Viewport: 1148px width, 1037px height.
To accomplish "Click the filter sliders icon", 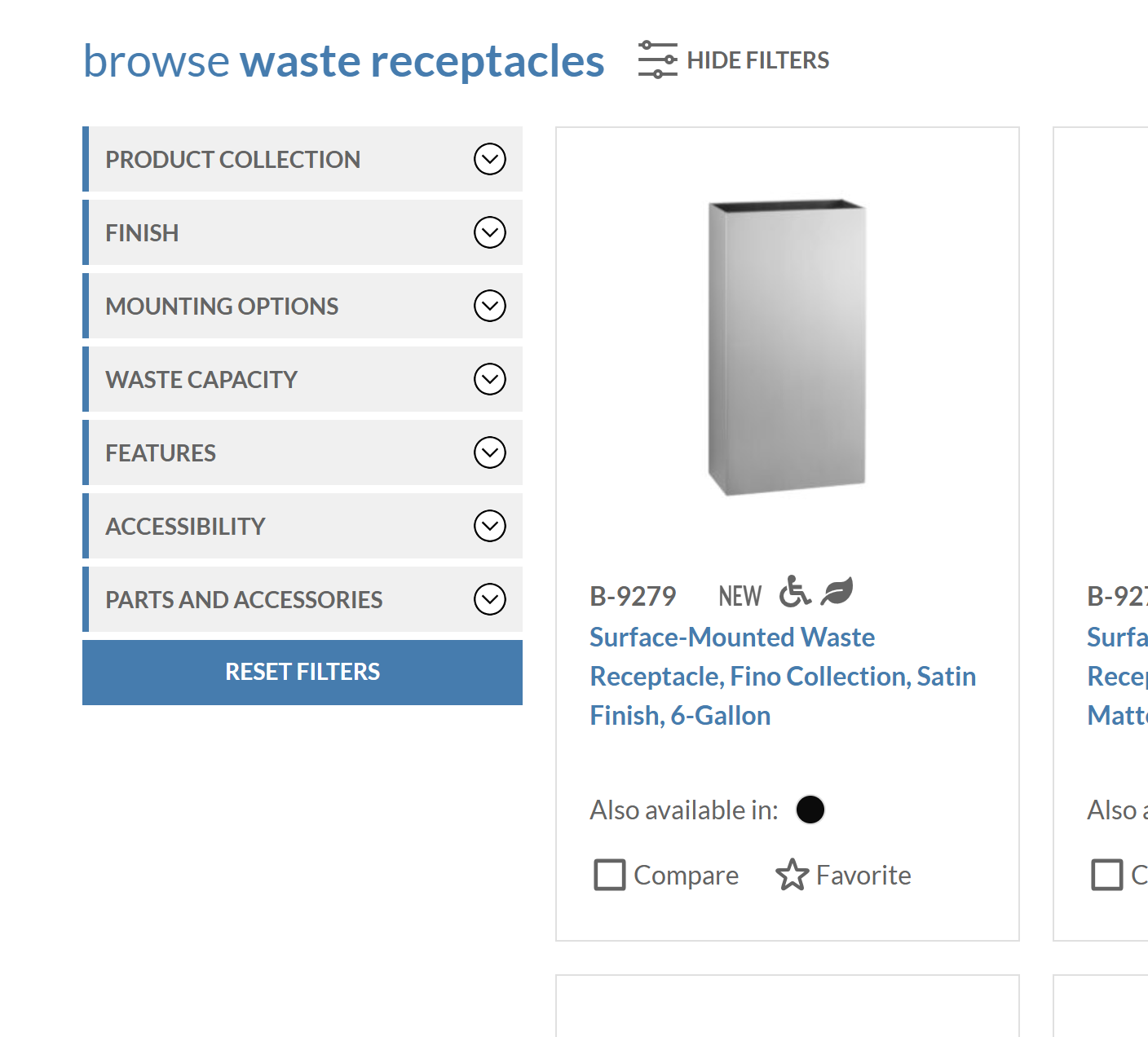I will (657, 60).
